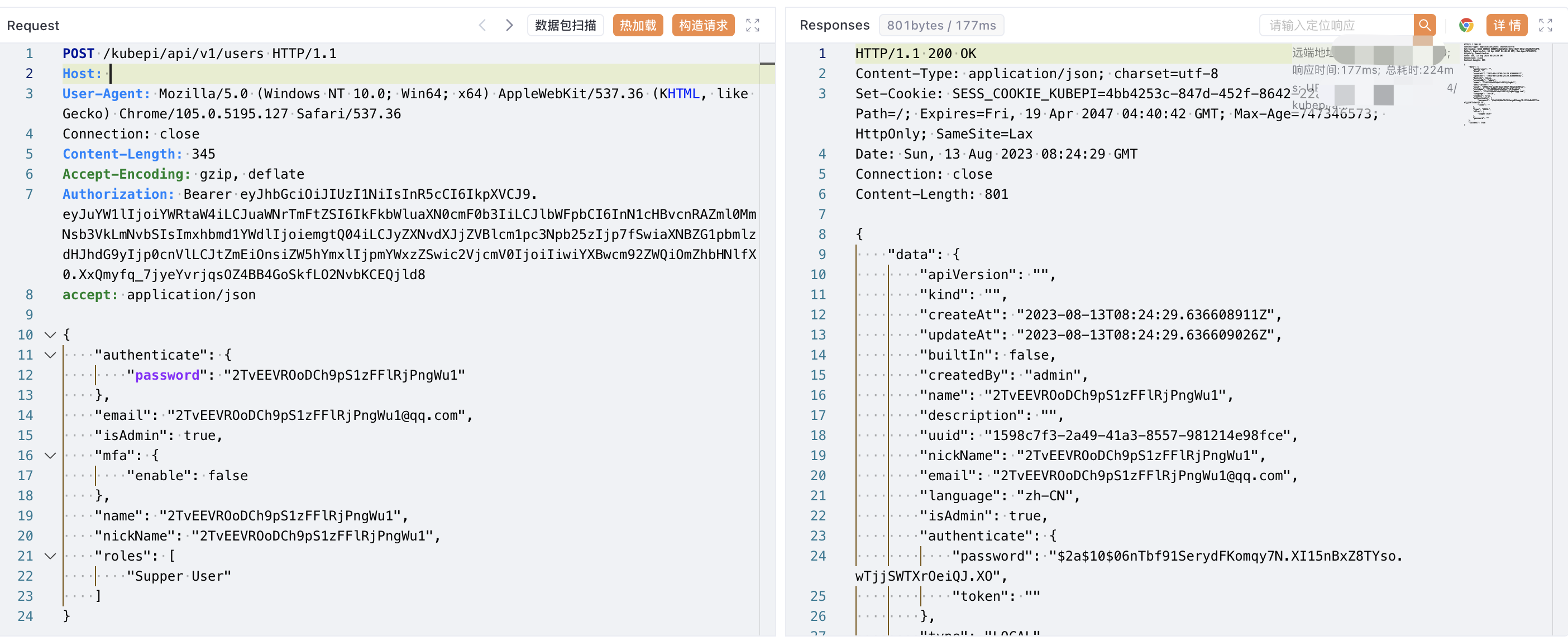The image size is (1568, 641).
Task: Click the request editor scrollbar marker
Action: 767,63
